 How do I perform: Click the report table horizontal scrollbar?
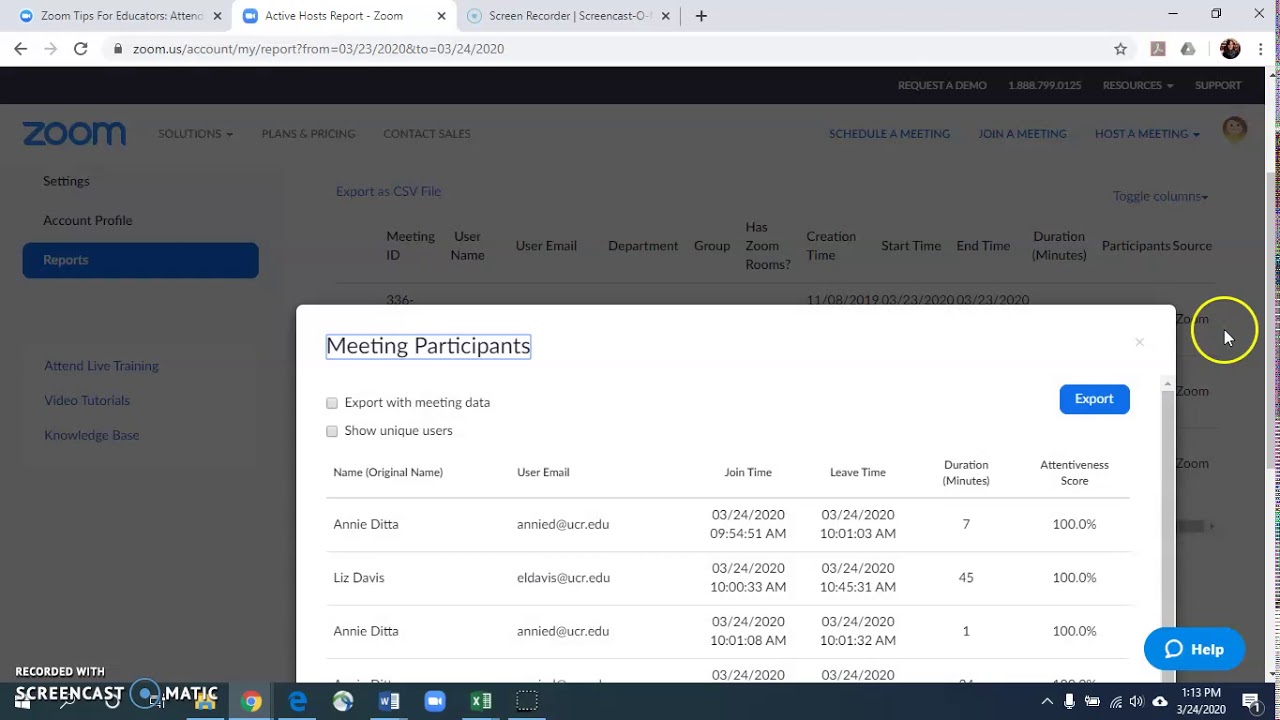click(x=1190, y=526)
